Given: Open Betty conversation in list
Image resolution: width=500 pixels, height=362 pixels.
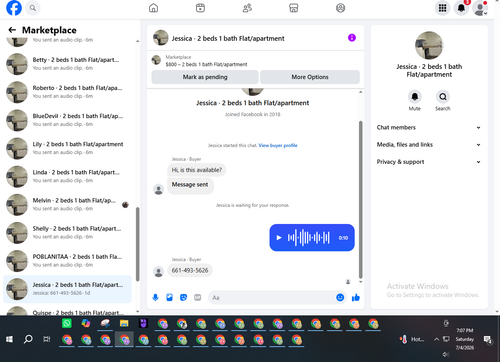Looking at the screenshot, I should click(67, 64).
